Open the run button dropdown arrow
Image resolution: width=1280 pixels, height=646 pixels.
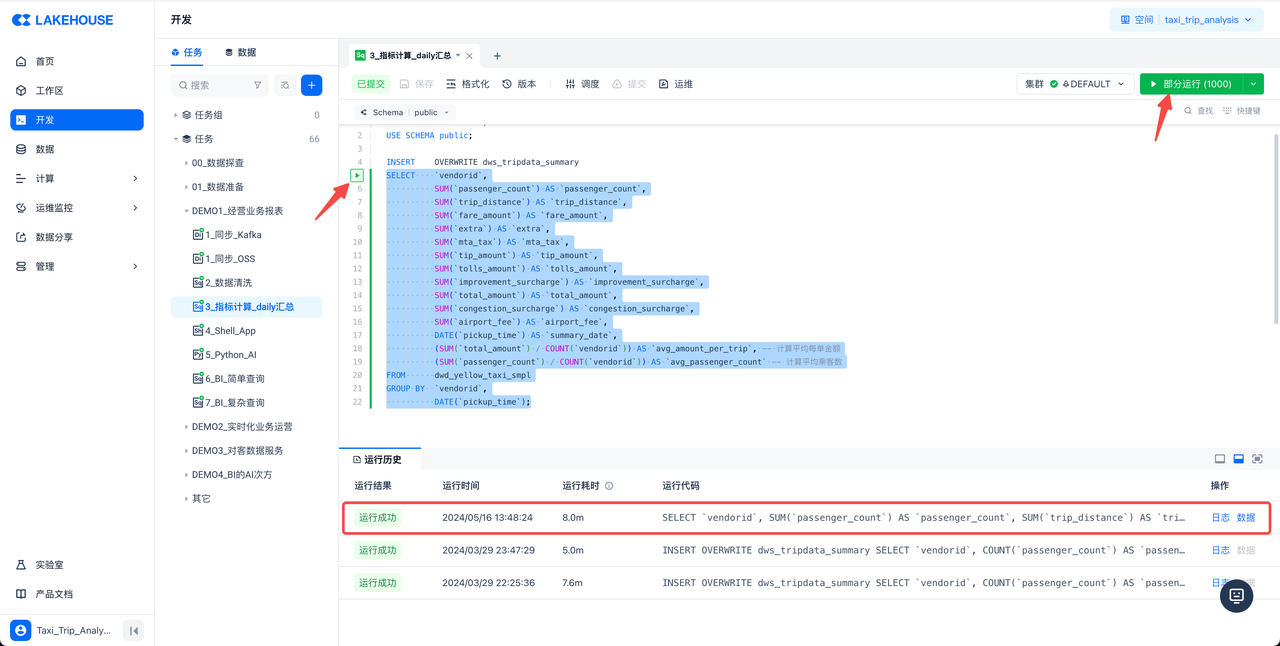click(1253, 84)
